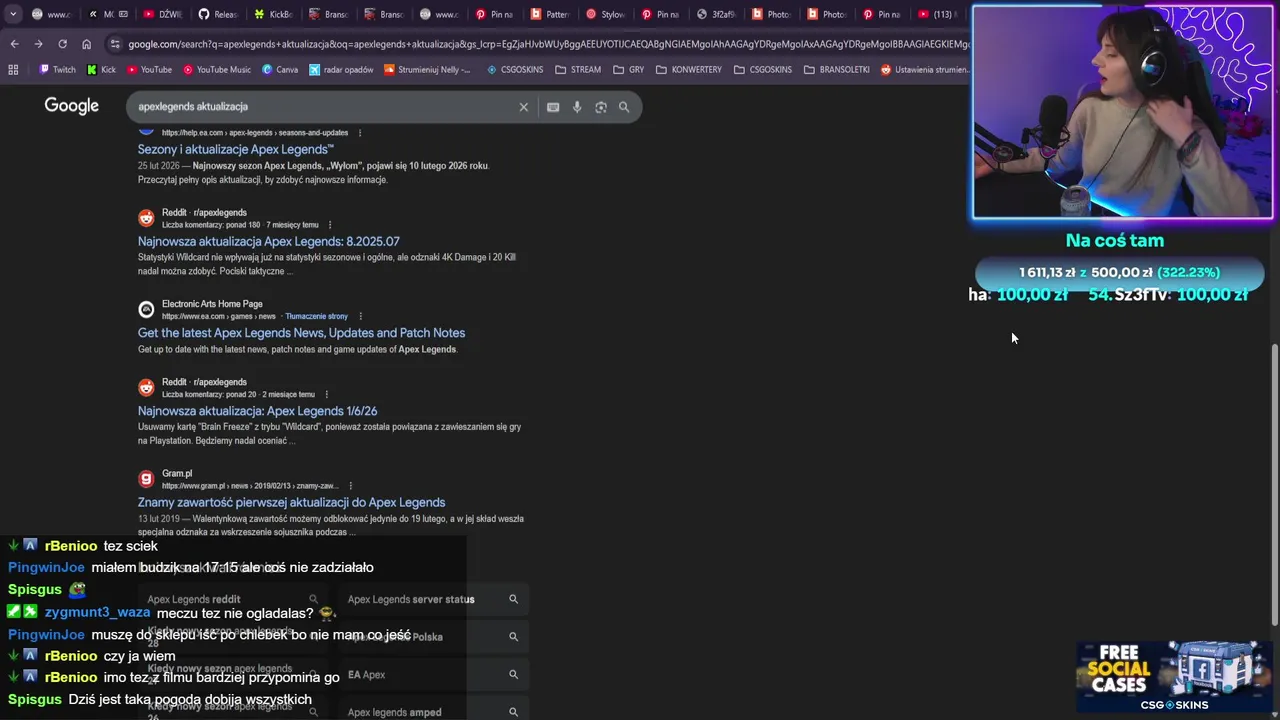Go forward with the browser forward arrow
Viewport: 1280px width, 720px height.
tap(38, 44)
